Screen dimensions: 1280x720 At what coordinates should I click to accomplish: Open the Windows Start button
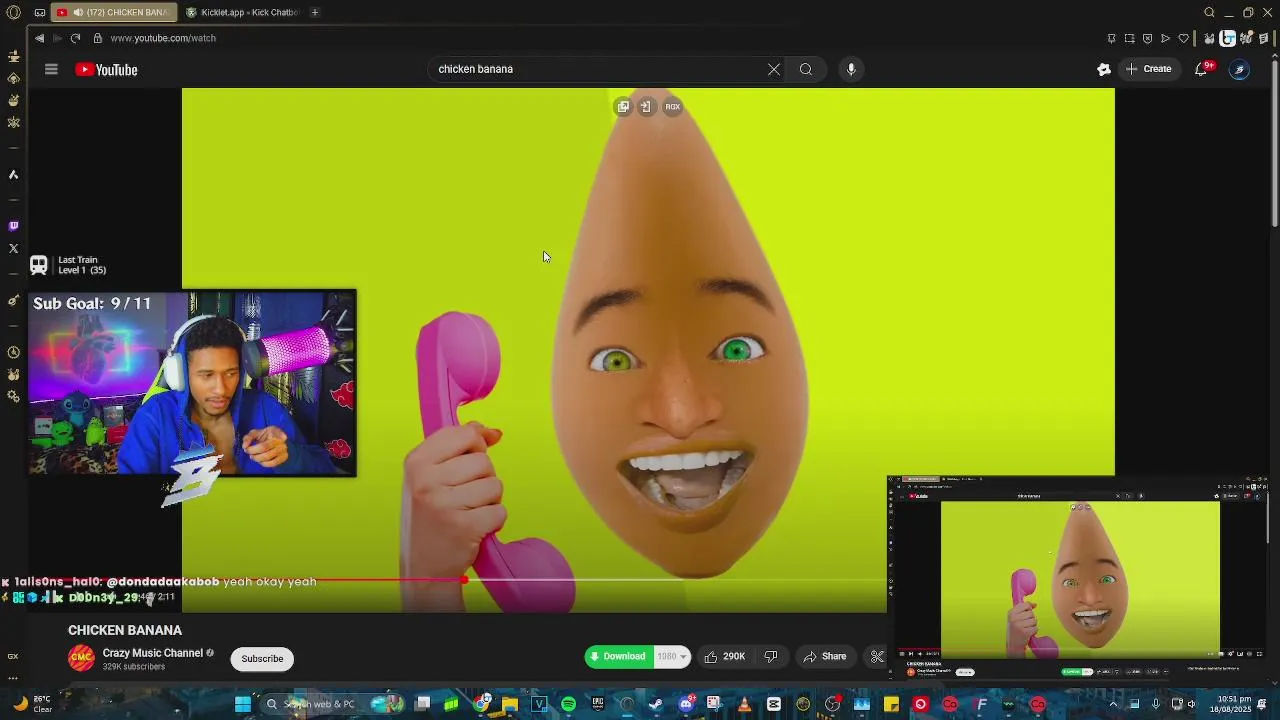point(242,704)
